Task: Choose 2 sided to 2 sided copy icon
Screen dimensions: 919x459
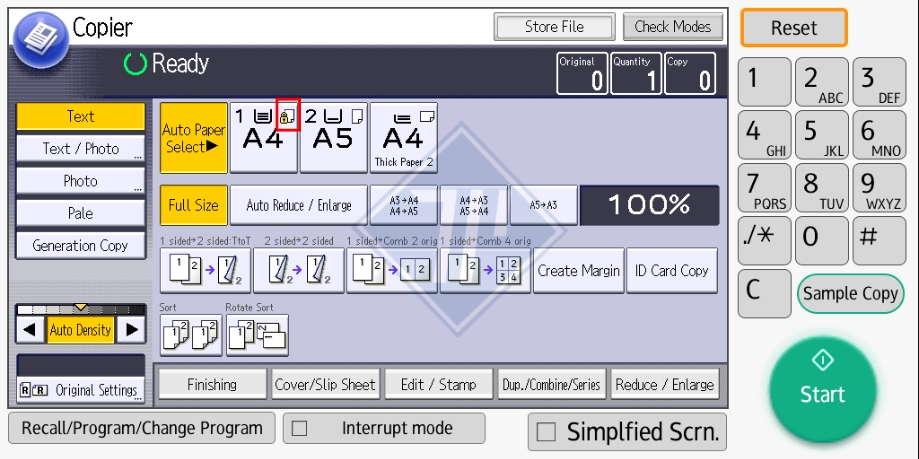Action: (297, 270)
